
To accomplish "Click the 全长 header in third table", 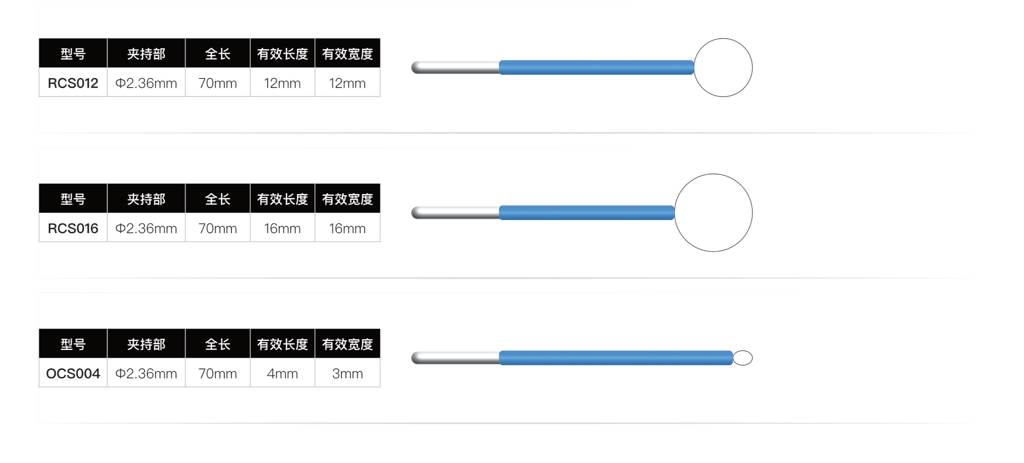I will pos(217,344).
